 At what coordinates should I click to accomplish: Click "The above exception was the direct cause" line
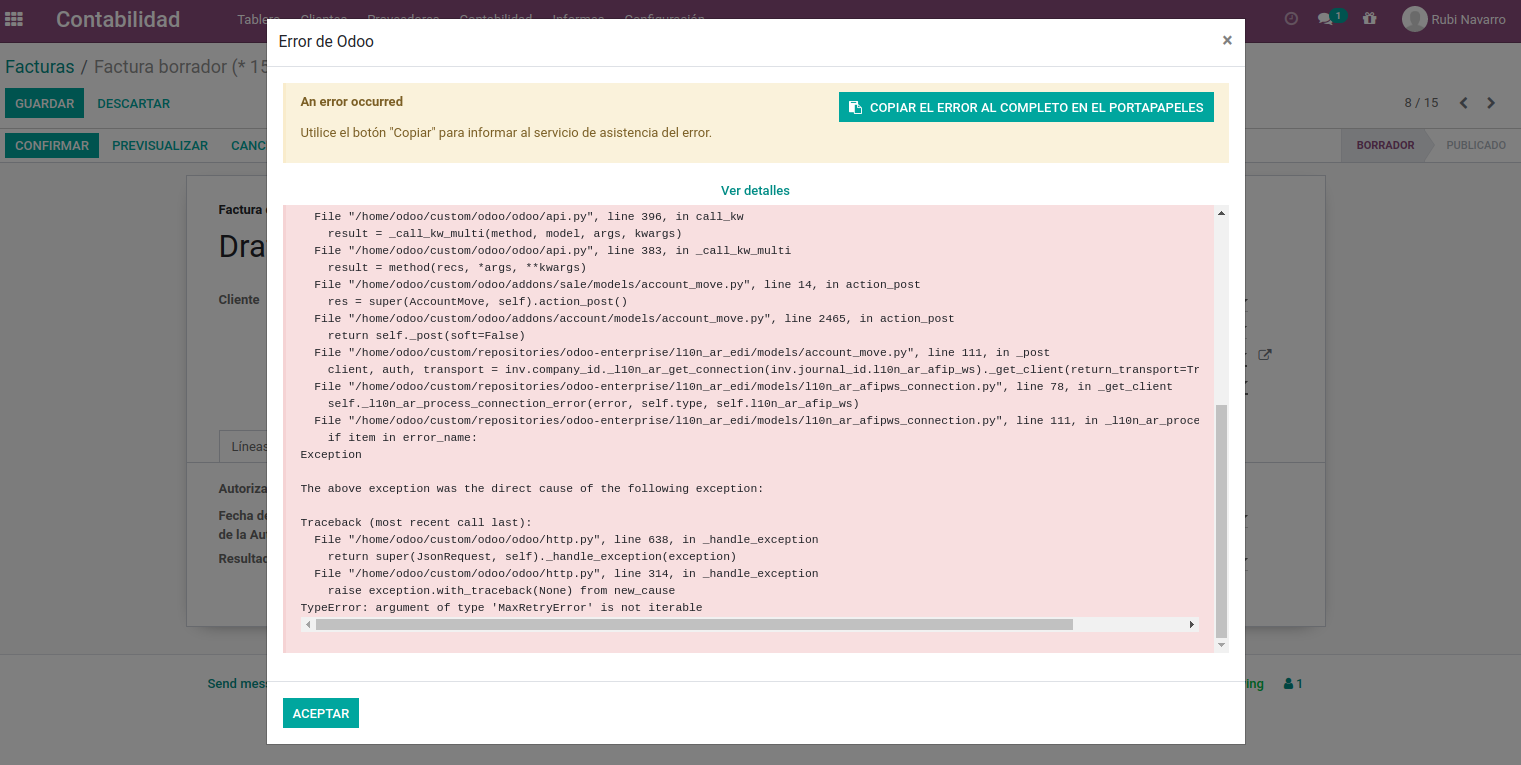[x=532, y=489]
